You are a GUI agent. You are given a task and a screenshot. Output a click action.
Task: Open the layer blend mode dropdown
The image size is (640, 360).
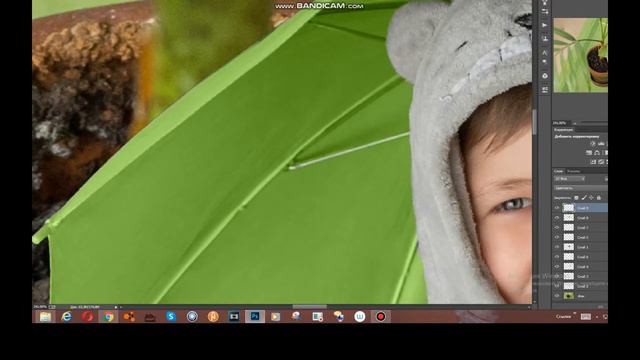point(580,188)
